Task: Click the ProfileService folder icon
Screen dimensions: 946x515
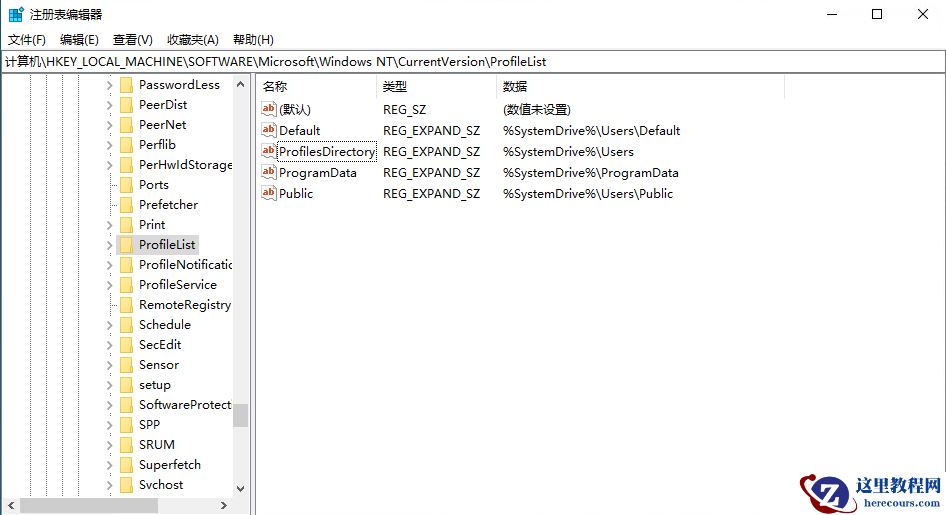Action: (x=126, y=285)
